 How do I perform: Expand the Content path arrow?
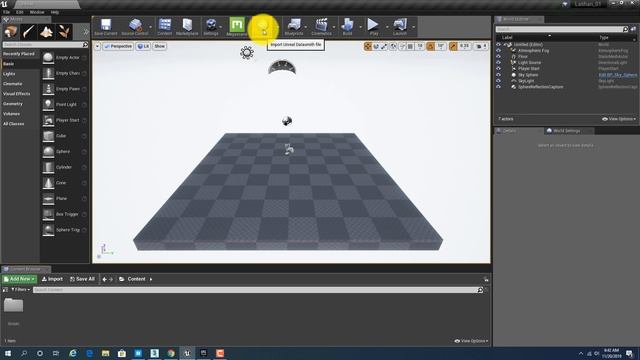pos(151,279)
